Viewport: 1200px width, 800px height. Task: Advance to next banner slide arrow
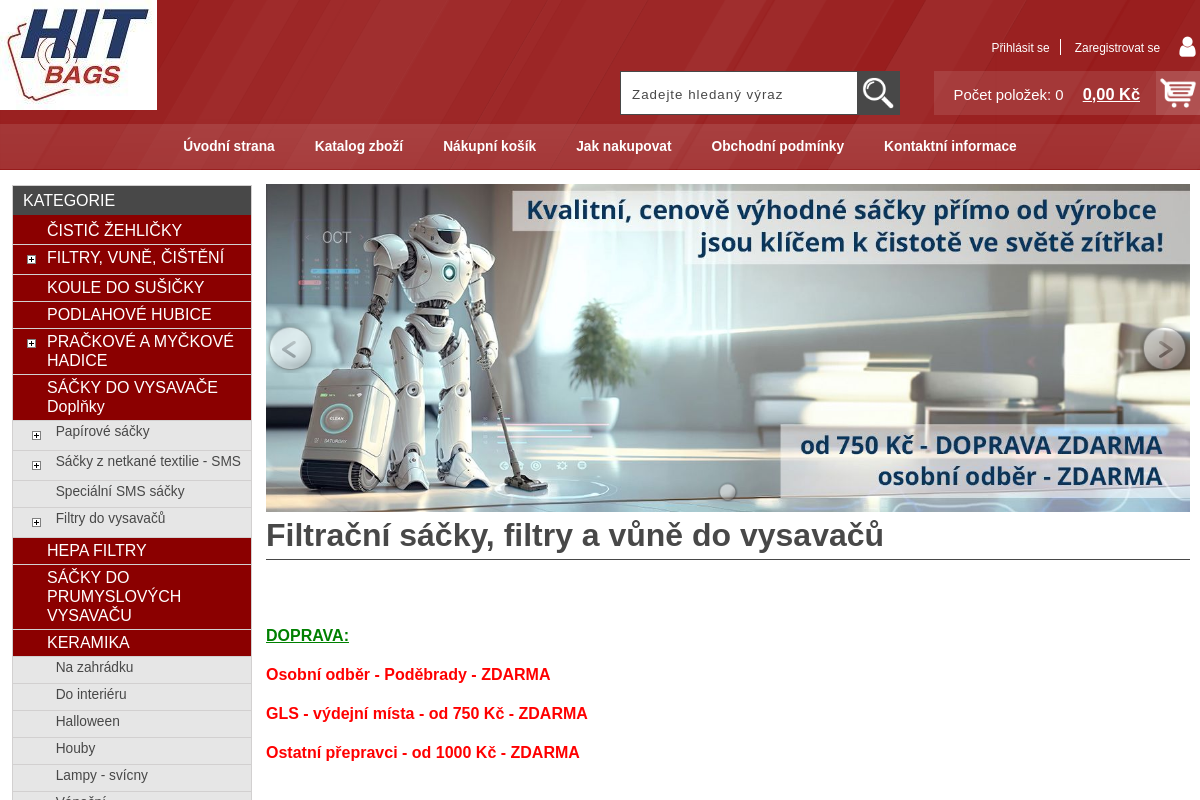[x=1164, y=349]
